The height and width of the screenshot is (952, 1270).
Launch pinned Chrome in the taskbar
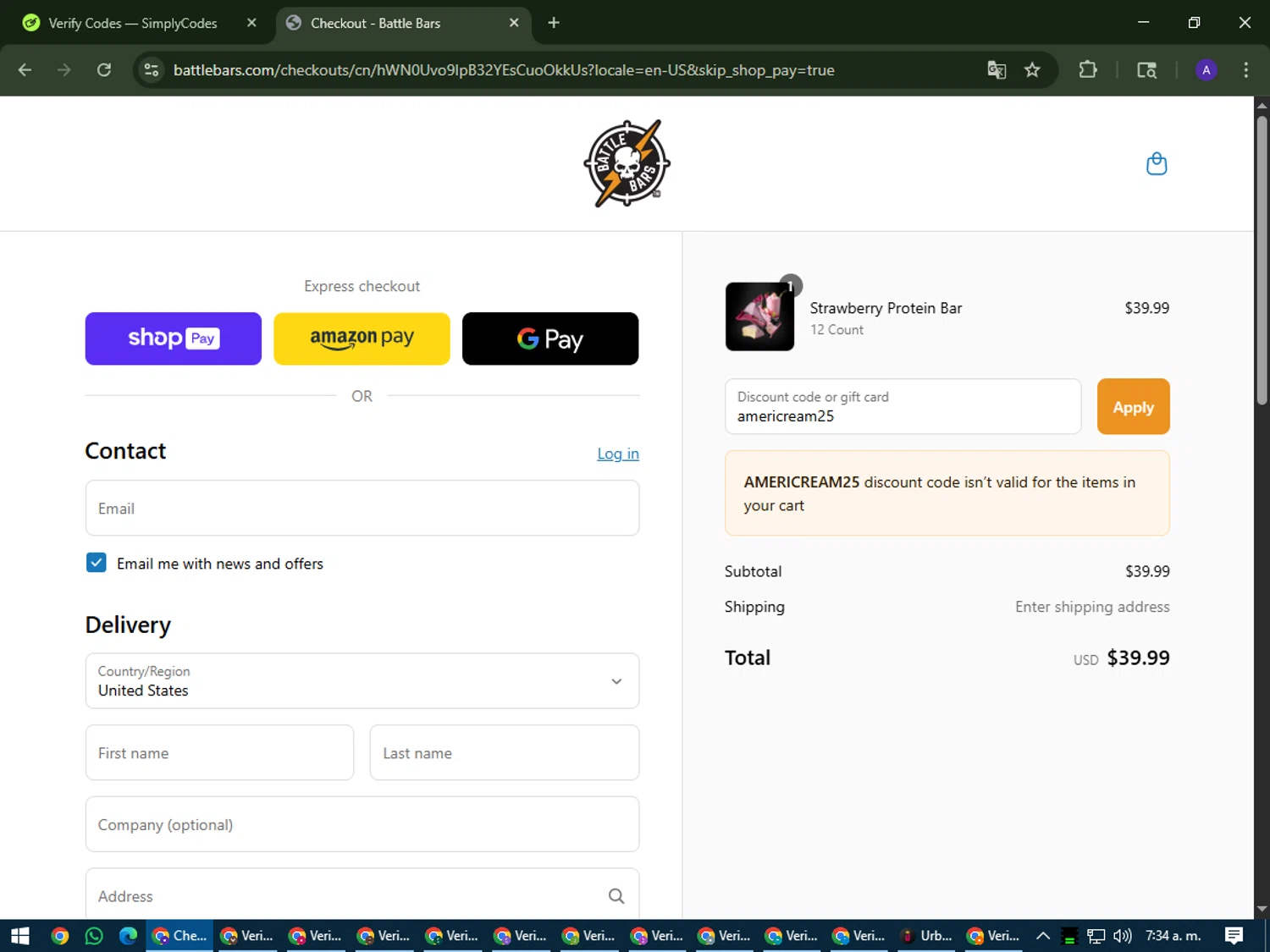[x=59, y=936]
